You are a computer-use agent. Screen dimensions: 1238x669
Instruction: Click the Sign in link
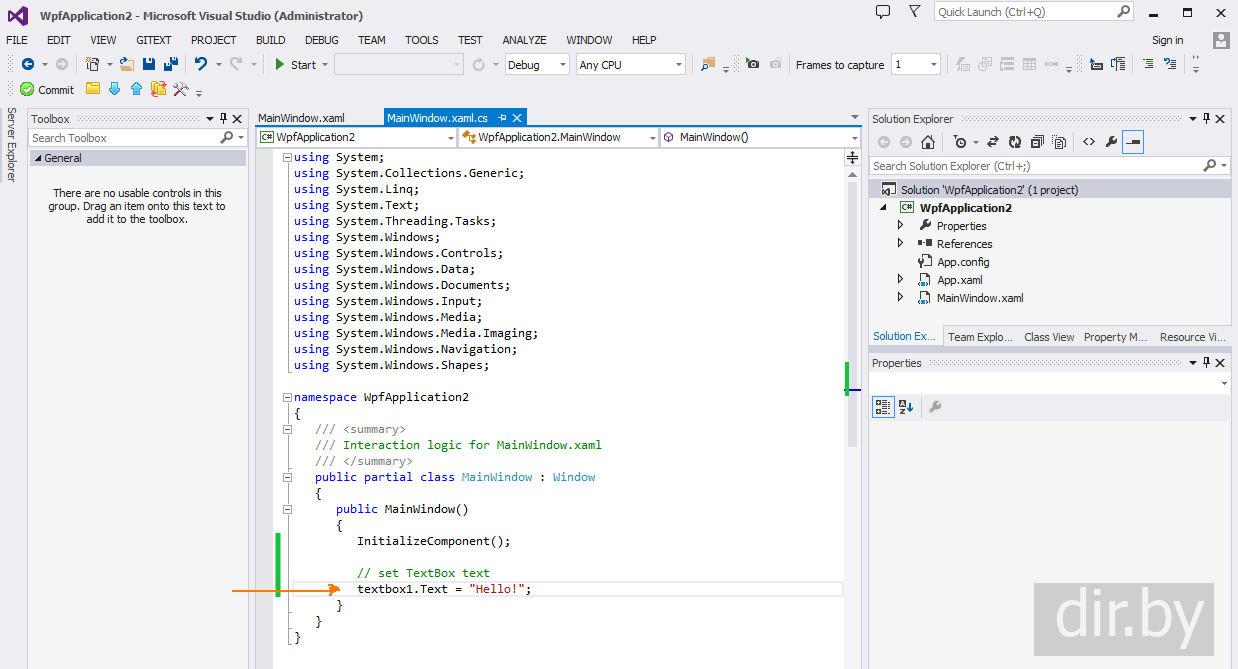coord(1167,40)
